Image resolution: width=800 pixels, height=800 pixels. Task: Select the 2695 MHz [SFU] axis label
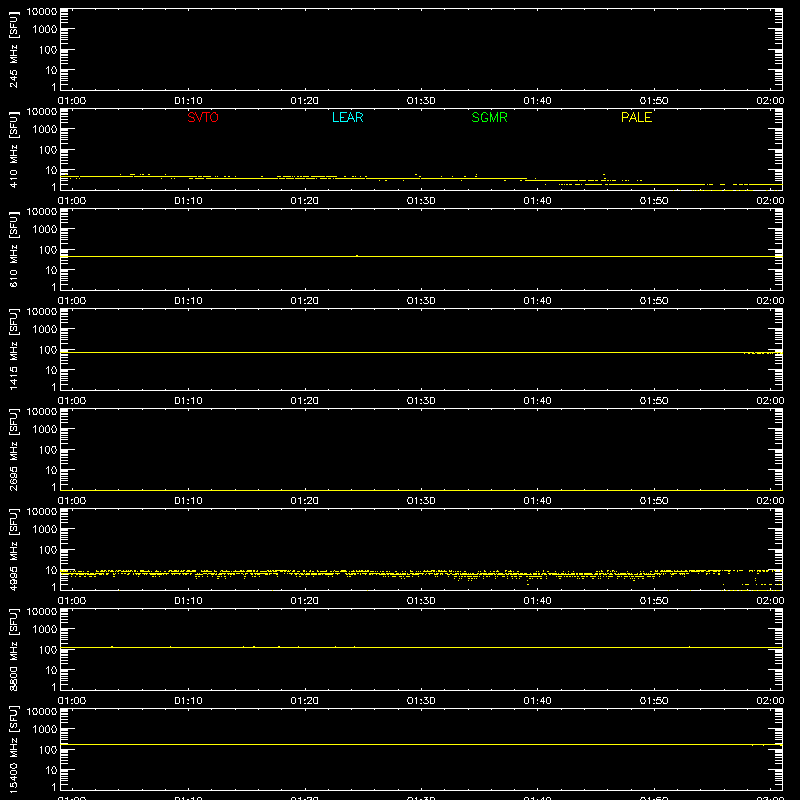(x=13, y=449)
